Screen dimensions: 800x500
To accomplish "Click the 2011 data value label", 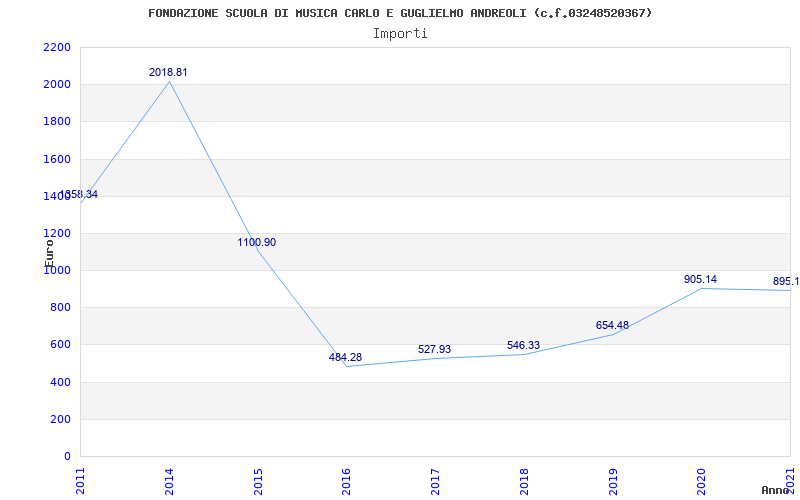I will click(x=79, y=194).
